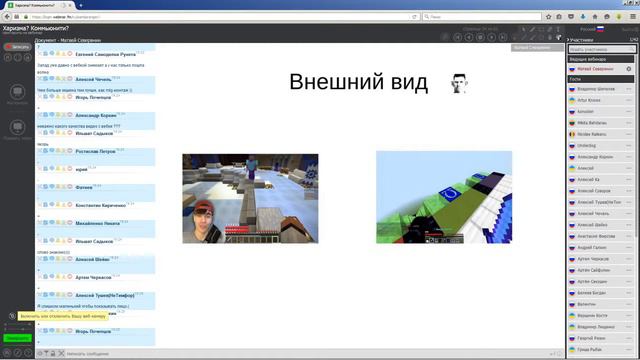Select participant Алексей Чечель in list

pyautogui.click(x=601, y=213)
